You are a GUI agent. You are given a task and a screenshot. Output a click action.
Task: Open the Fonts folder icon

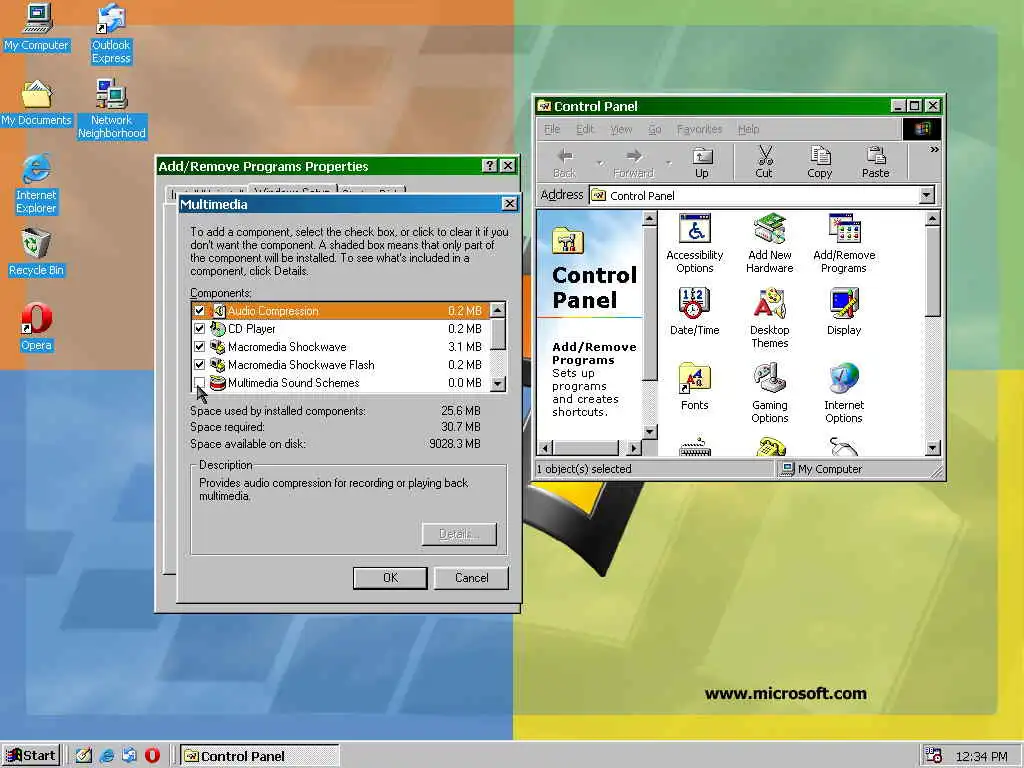[694, 387]
